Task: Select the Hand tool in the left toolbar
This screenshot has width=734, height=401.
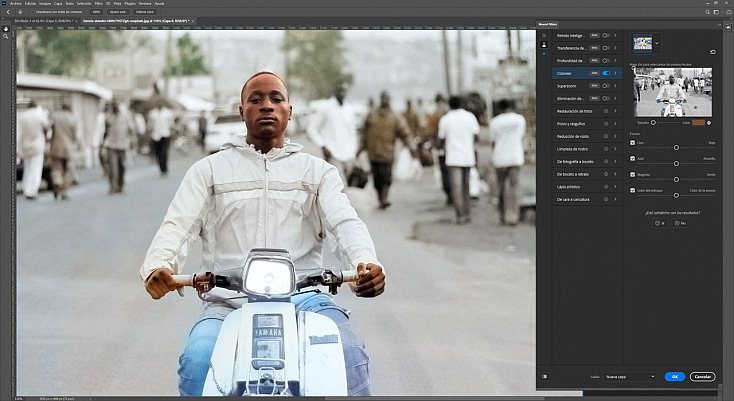Action: [x=6, y=29]
